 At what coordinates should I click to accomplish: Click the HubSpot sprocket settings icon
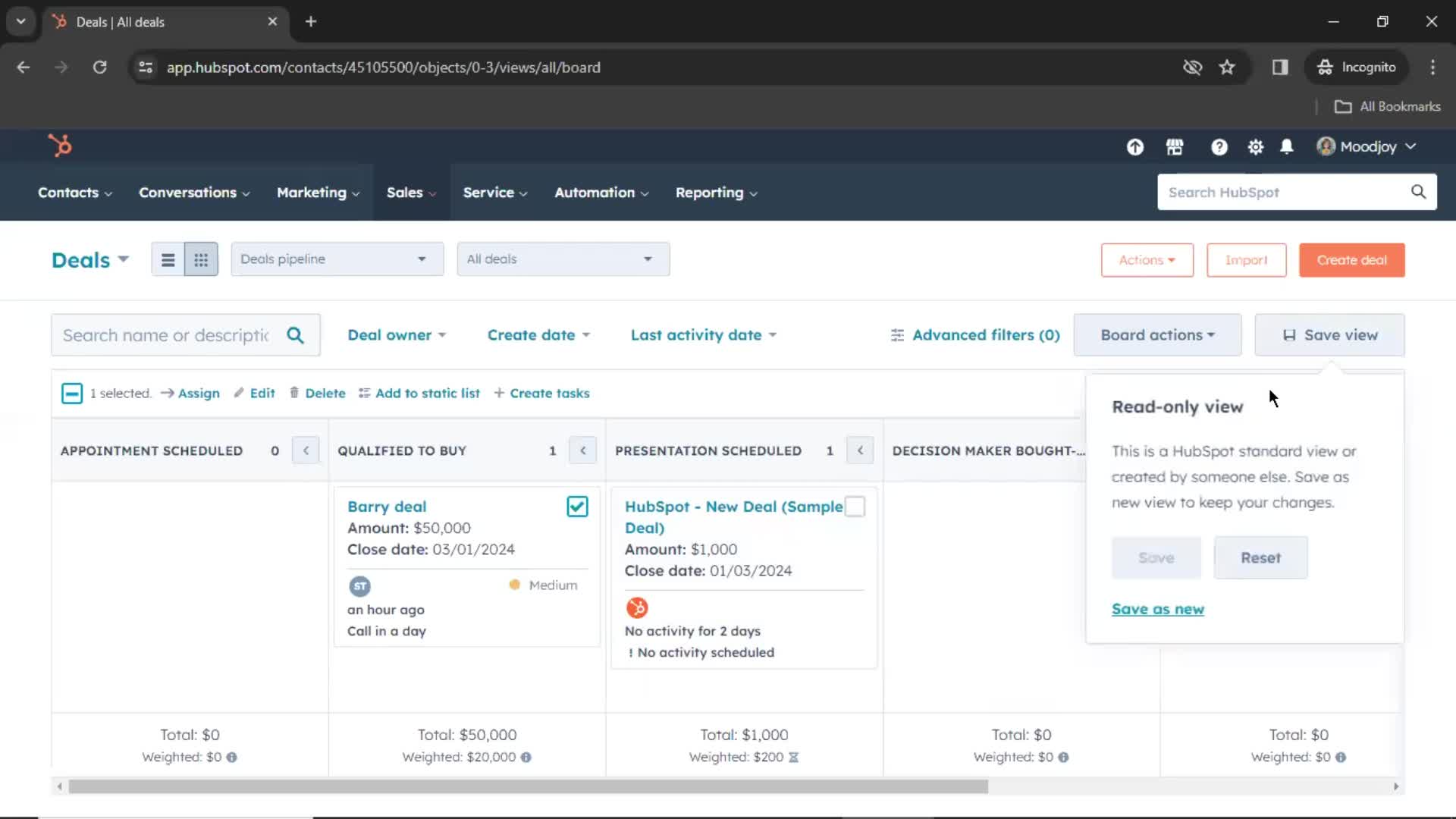[x=1256, y=147]
